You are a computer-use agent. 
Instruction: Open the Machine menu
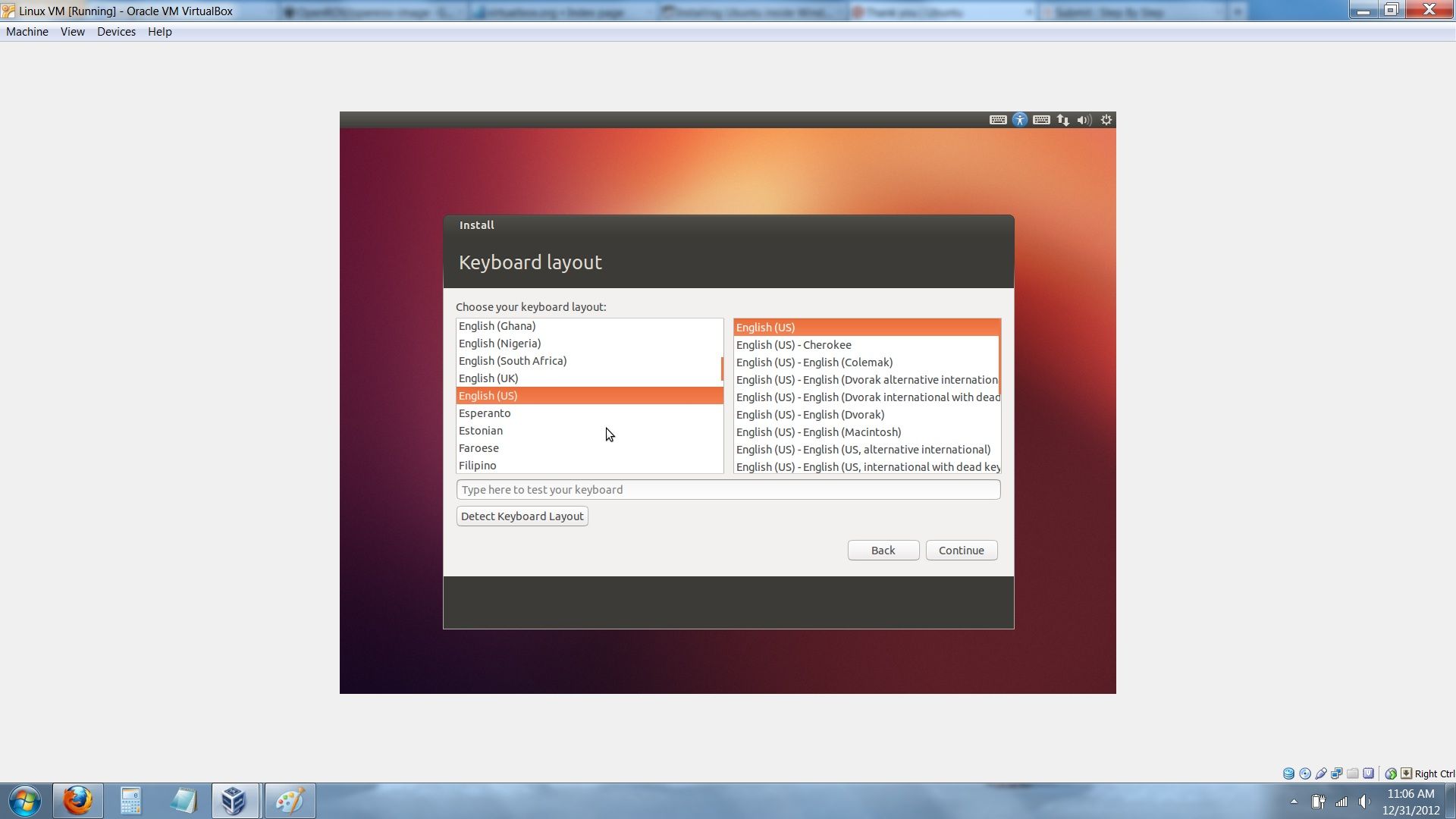27,31
